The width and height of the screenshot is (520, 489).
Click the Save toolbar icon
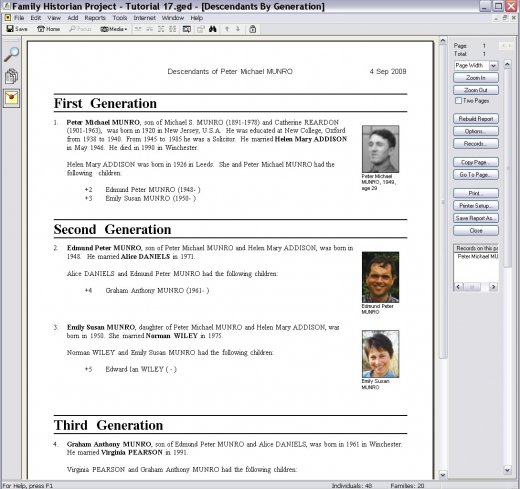click(x=17, y=29)
